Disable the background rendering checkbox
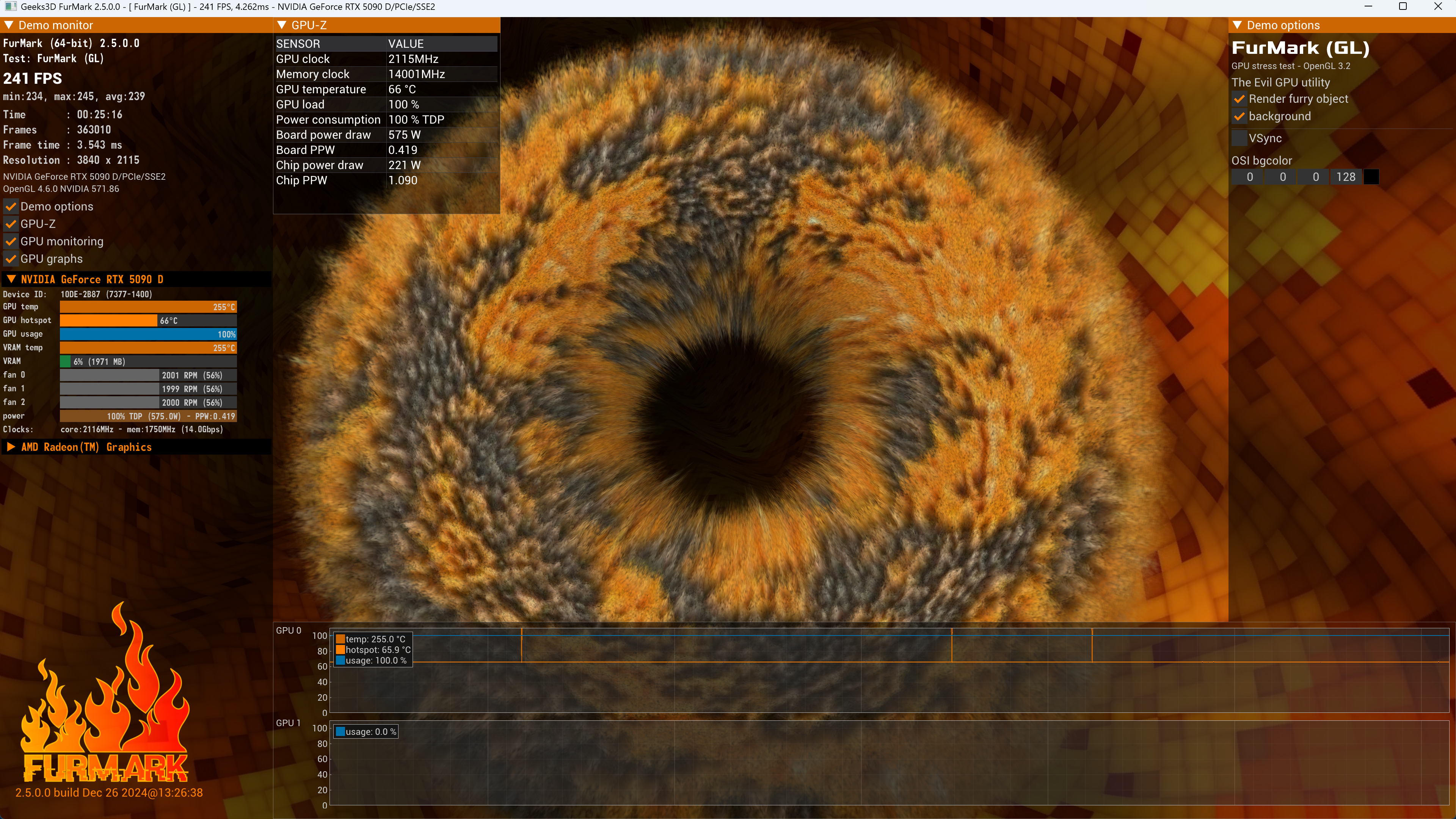 (1239, 116)
